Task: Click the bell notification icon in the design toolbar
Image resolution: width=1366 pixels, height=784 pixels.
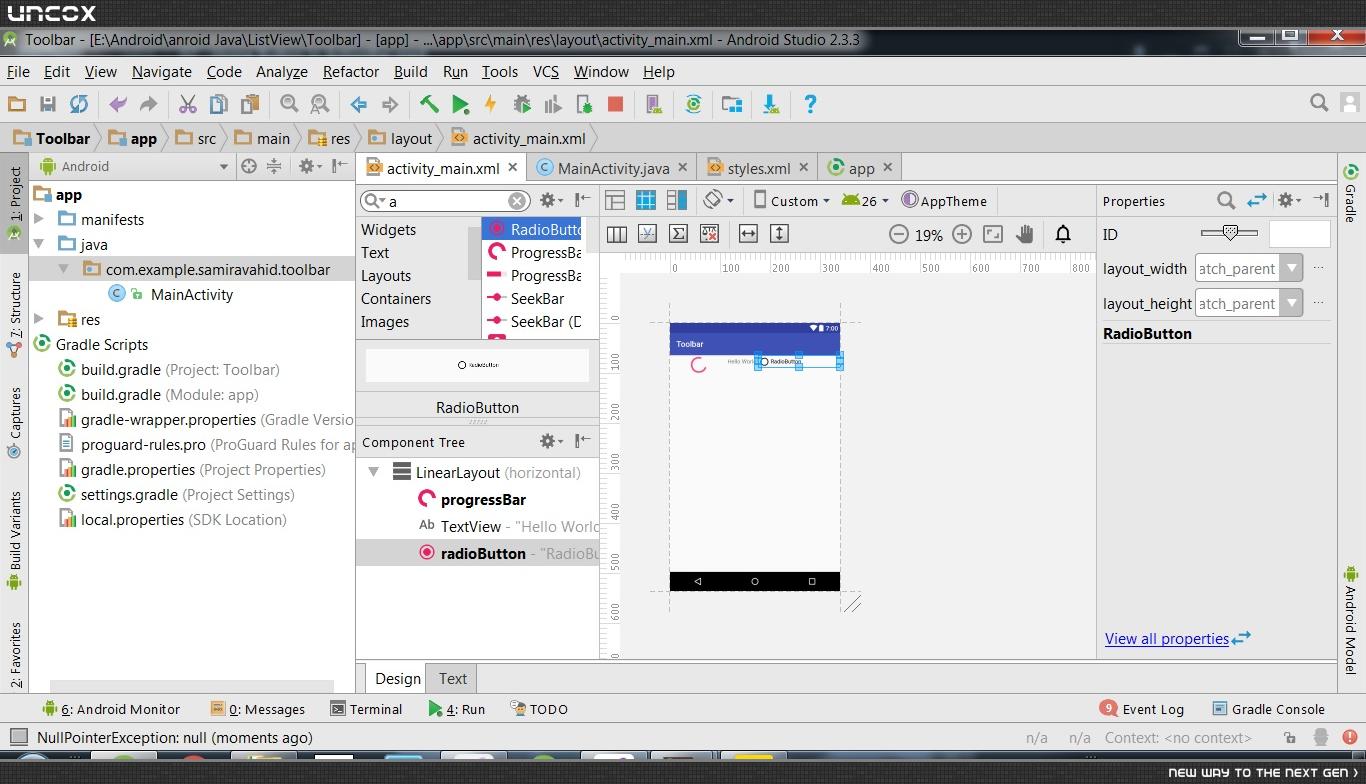Action: click(x=1063, y=234)
